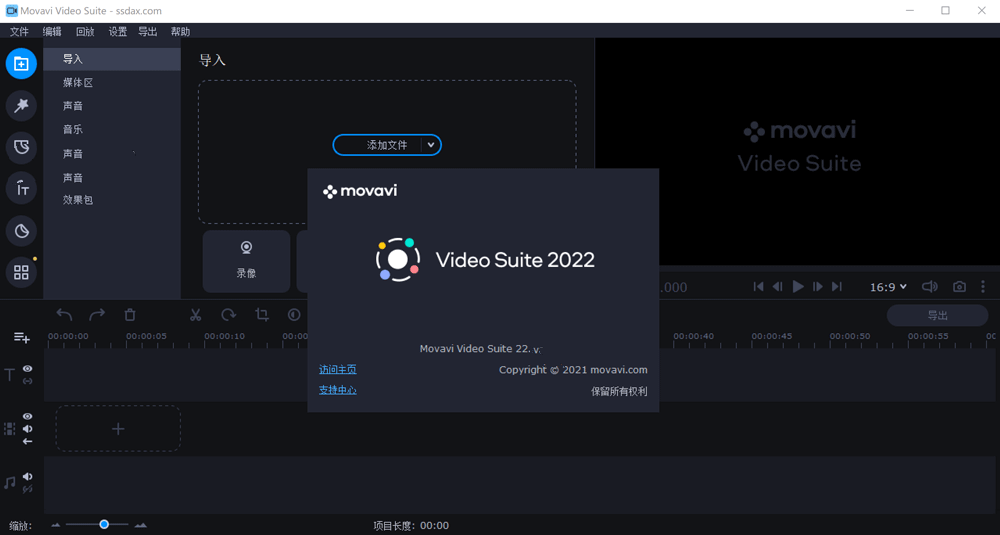Toggle video track visibility eye

27,416
